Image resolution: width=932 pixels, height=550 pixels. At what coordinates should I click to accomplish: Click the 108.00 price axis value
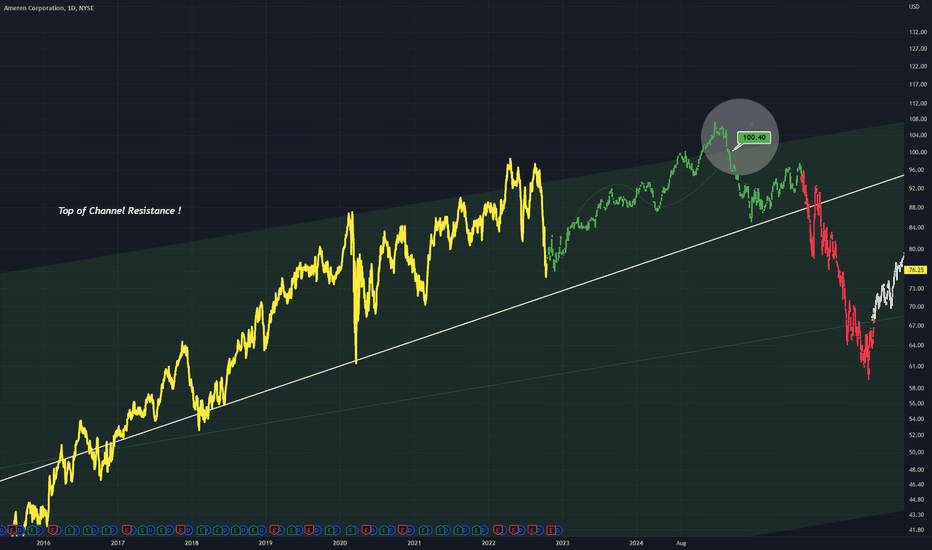pyautogui.click(x=918, y=119)
